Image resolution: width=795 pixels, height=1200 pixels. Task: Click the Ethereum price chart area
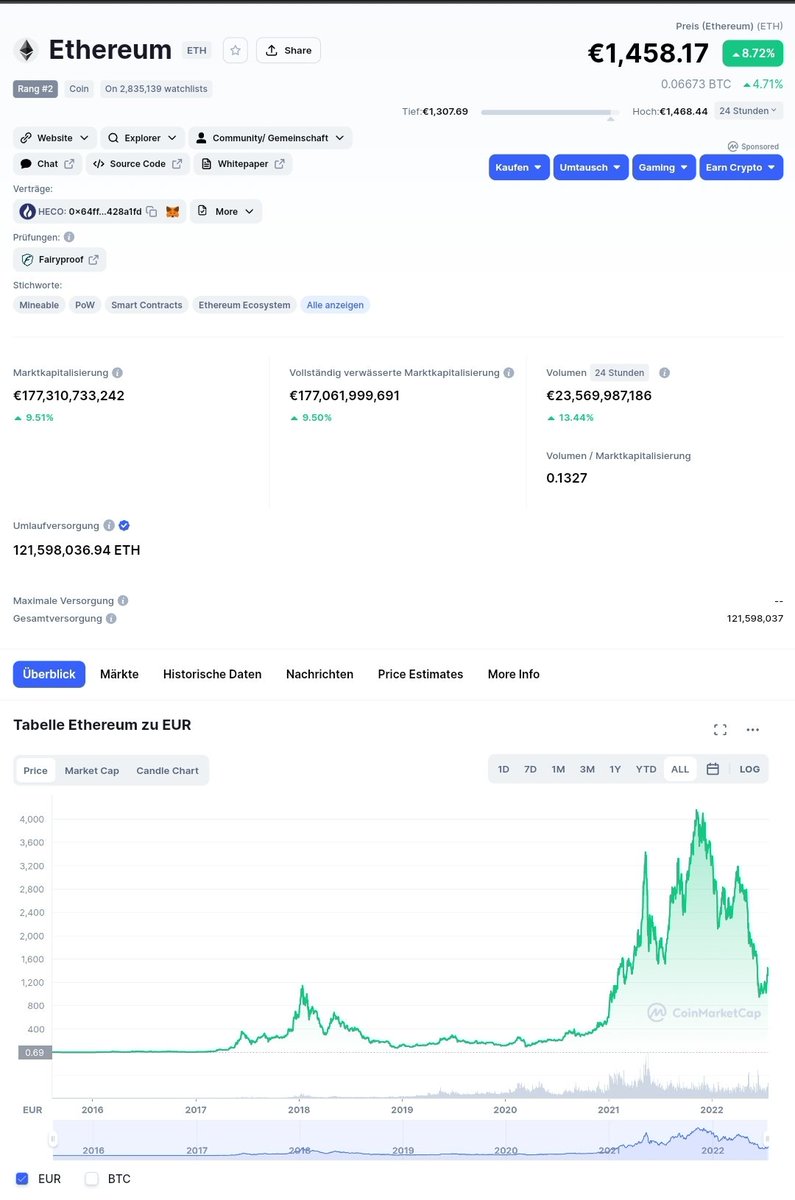410,948
